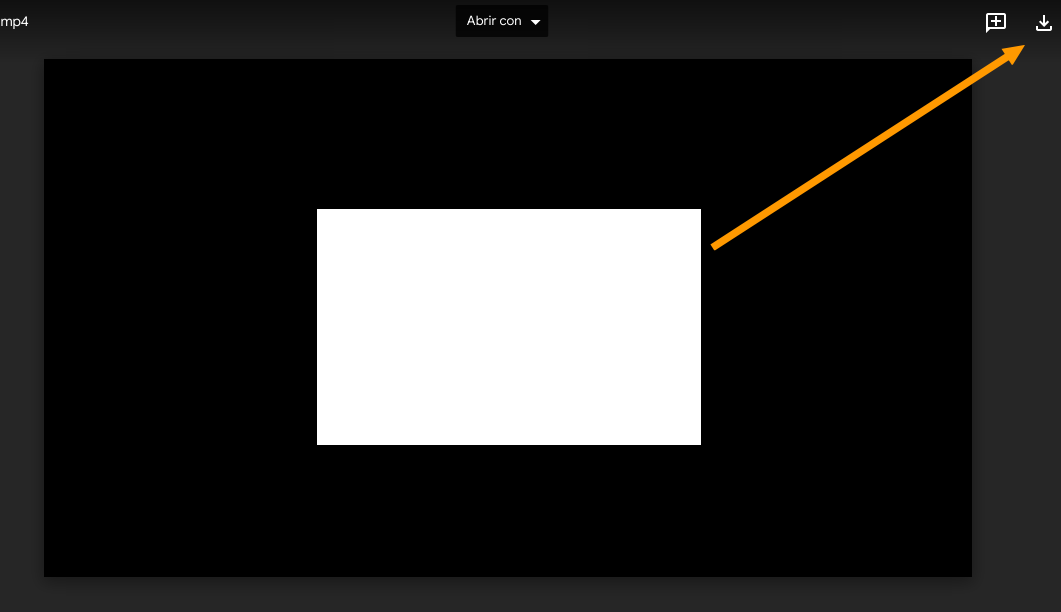Open the "Abrir con" dropdown menu

(x=501, y=21)
